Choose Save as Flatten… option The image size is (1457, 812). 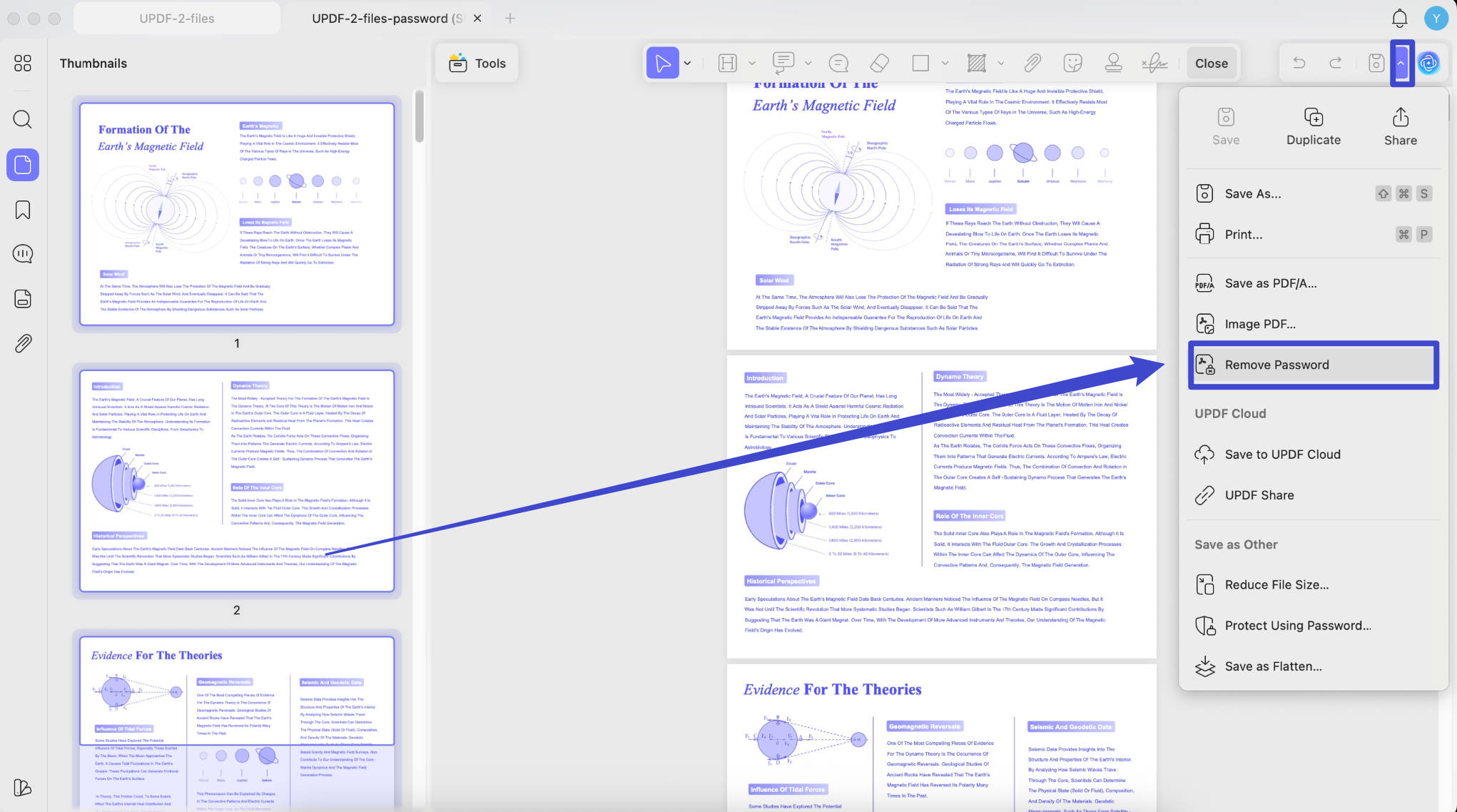(1313, 666)
